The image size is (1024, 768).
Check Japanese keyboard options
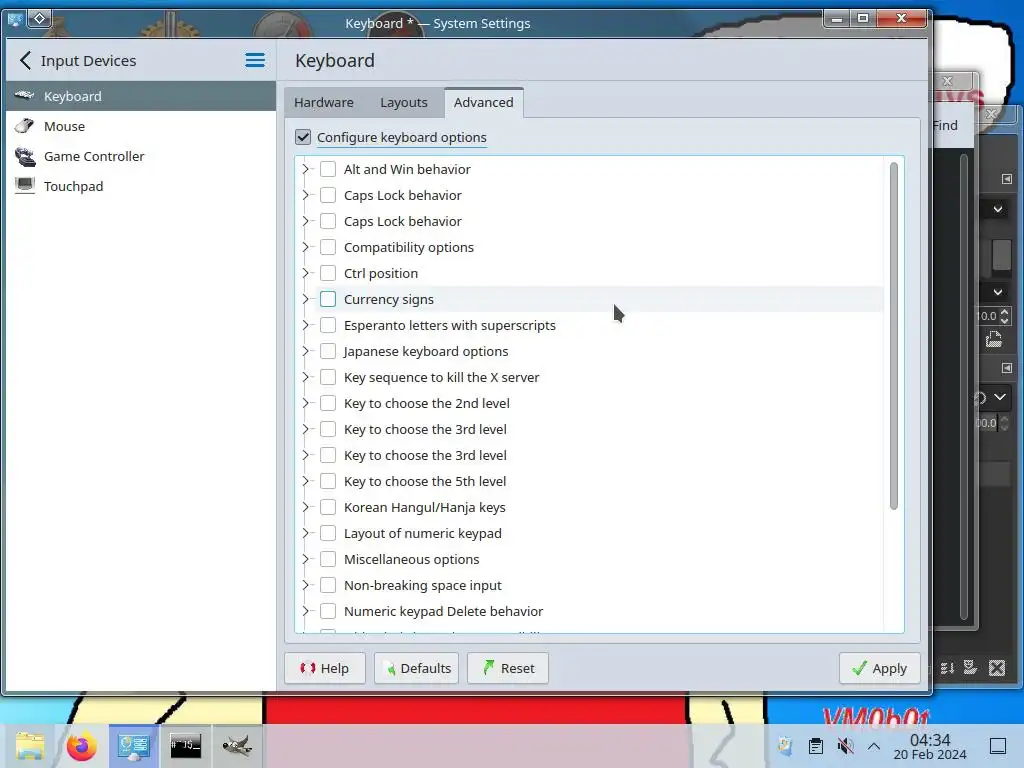pyautogui.click(x=328, y=351)
